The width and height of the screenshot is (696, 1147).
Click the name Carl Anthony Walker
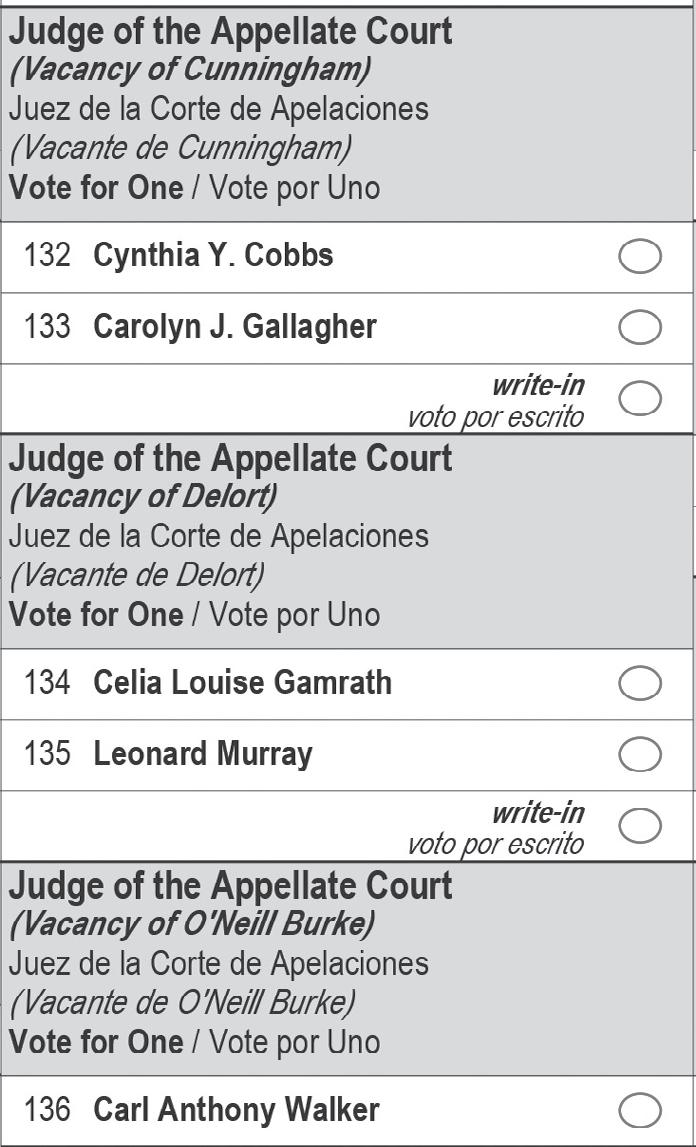pyautogui.click(x=236, y=1110)
